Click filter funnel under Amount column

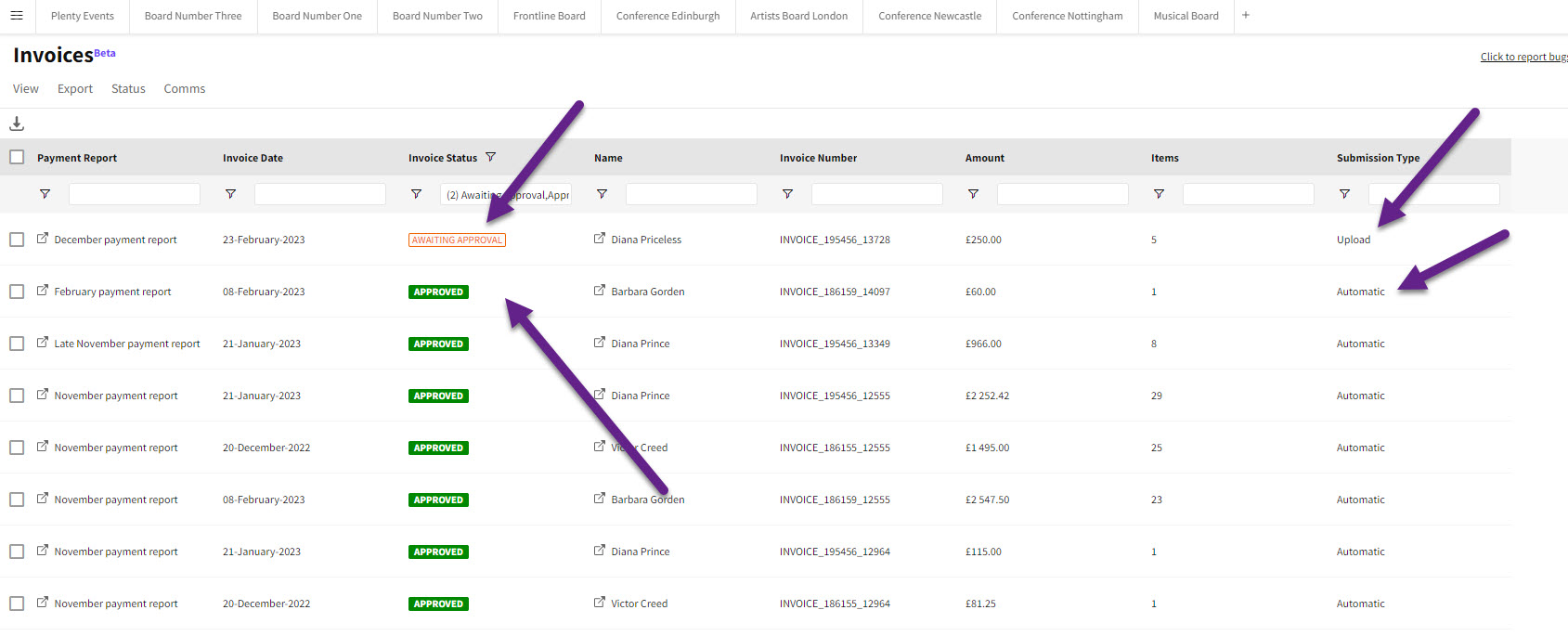coord(973,194)
